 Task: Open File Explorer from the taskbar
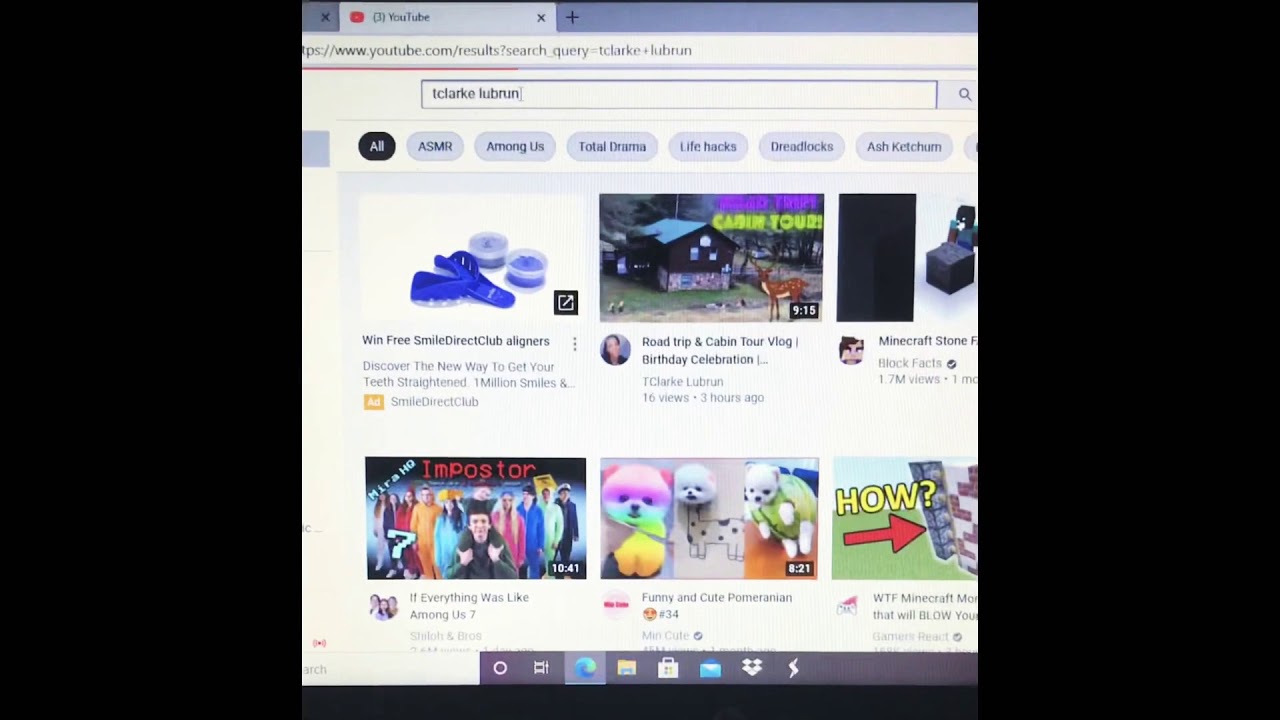pos(627,668)
